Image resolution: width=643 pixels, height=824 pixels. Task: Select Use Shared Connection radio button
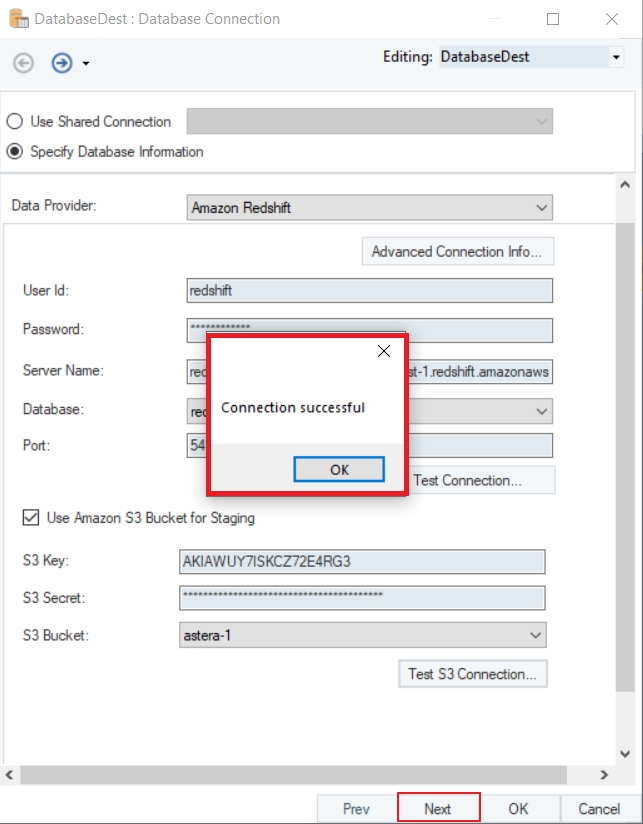(x=15, y=122)
